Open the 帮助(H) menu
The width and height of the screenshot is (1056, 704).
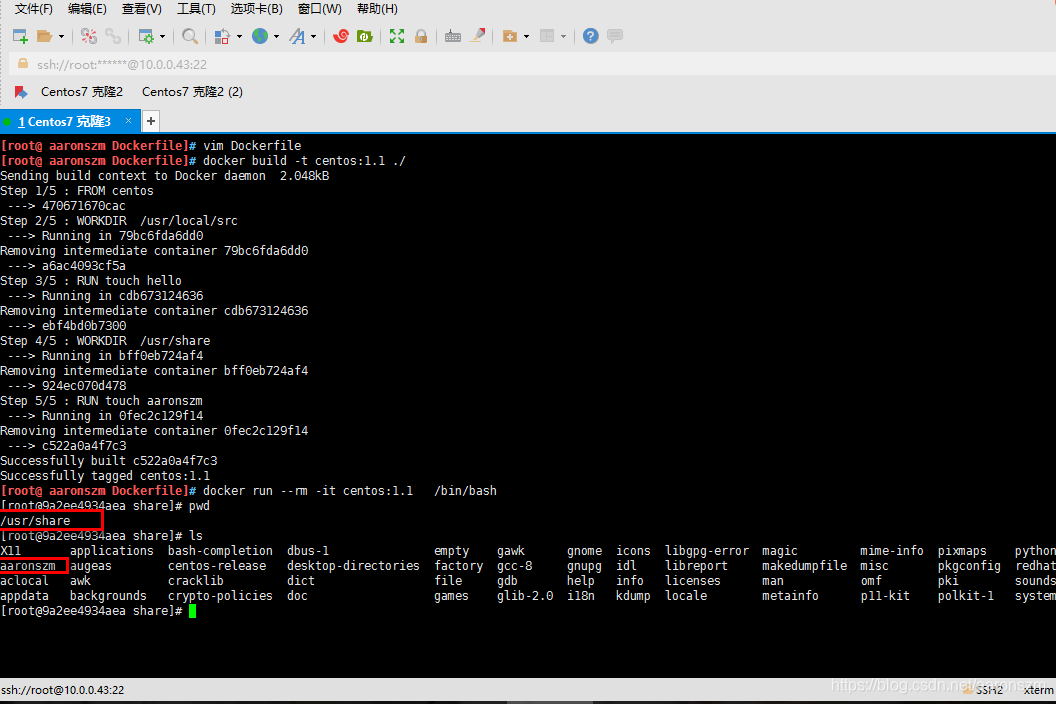[x=377, y=9]
